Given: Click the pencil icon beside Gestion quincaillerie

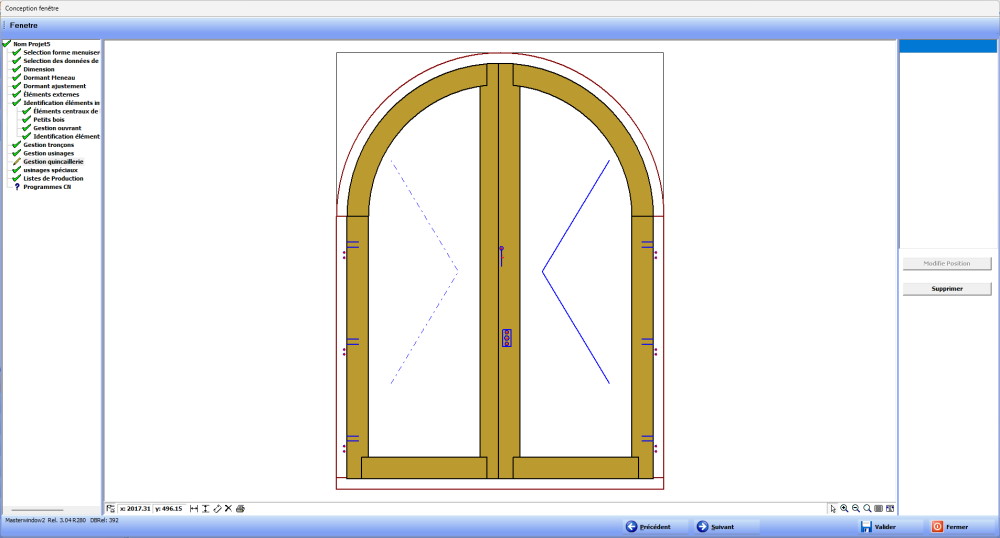Looking at the screenshot, I should tap(17, 162).
